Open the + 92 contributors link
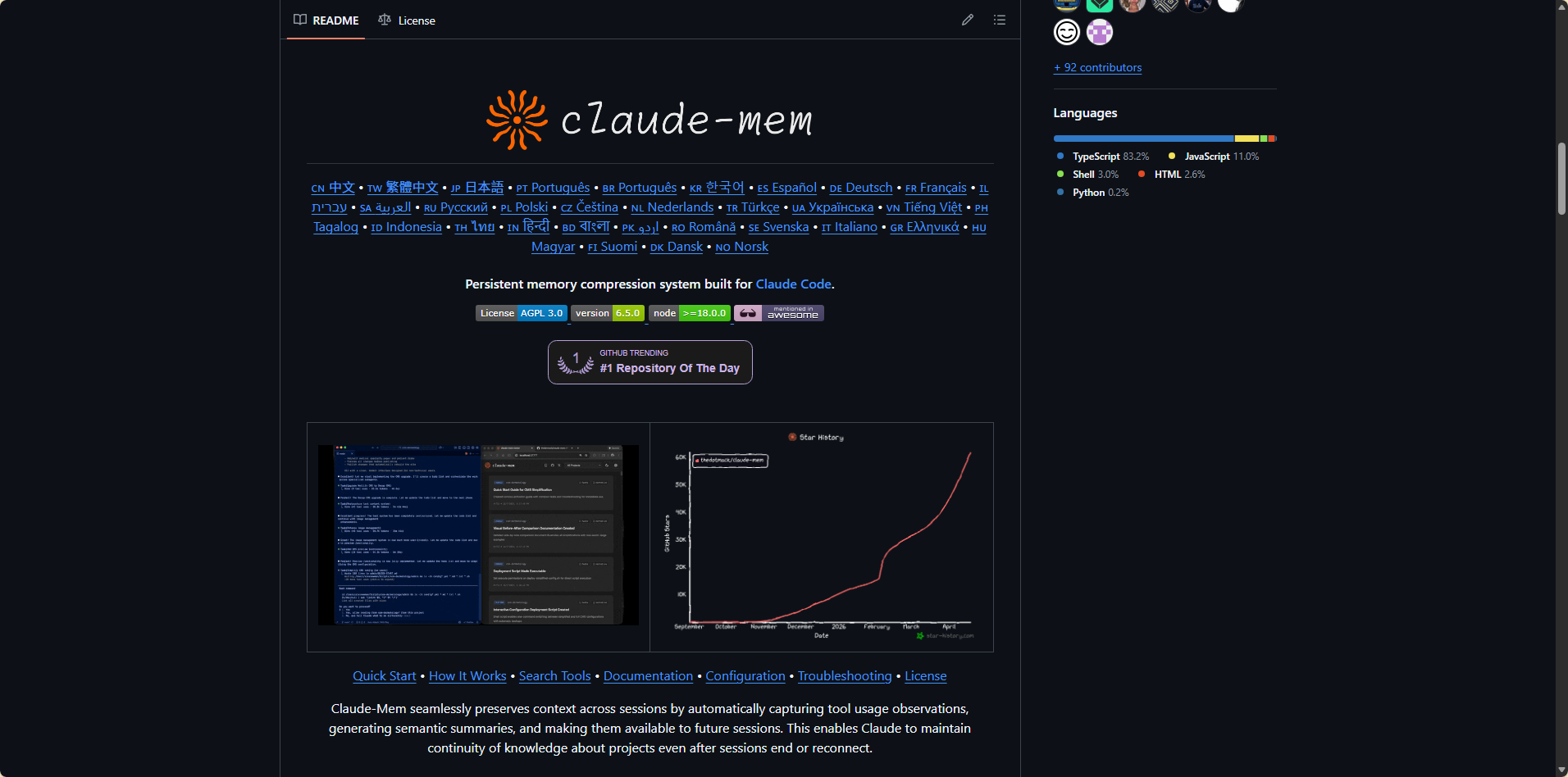The height and width of the screenshot is (777, 1568). tap(1097, 67)
